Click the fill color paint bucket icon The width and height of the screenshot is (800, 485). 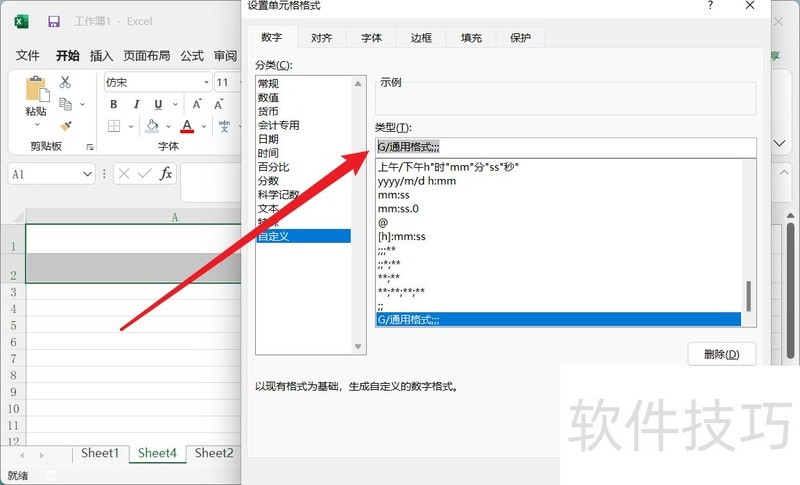tap(152, 126)
